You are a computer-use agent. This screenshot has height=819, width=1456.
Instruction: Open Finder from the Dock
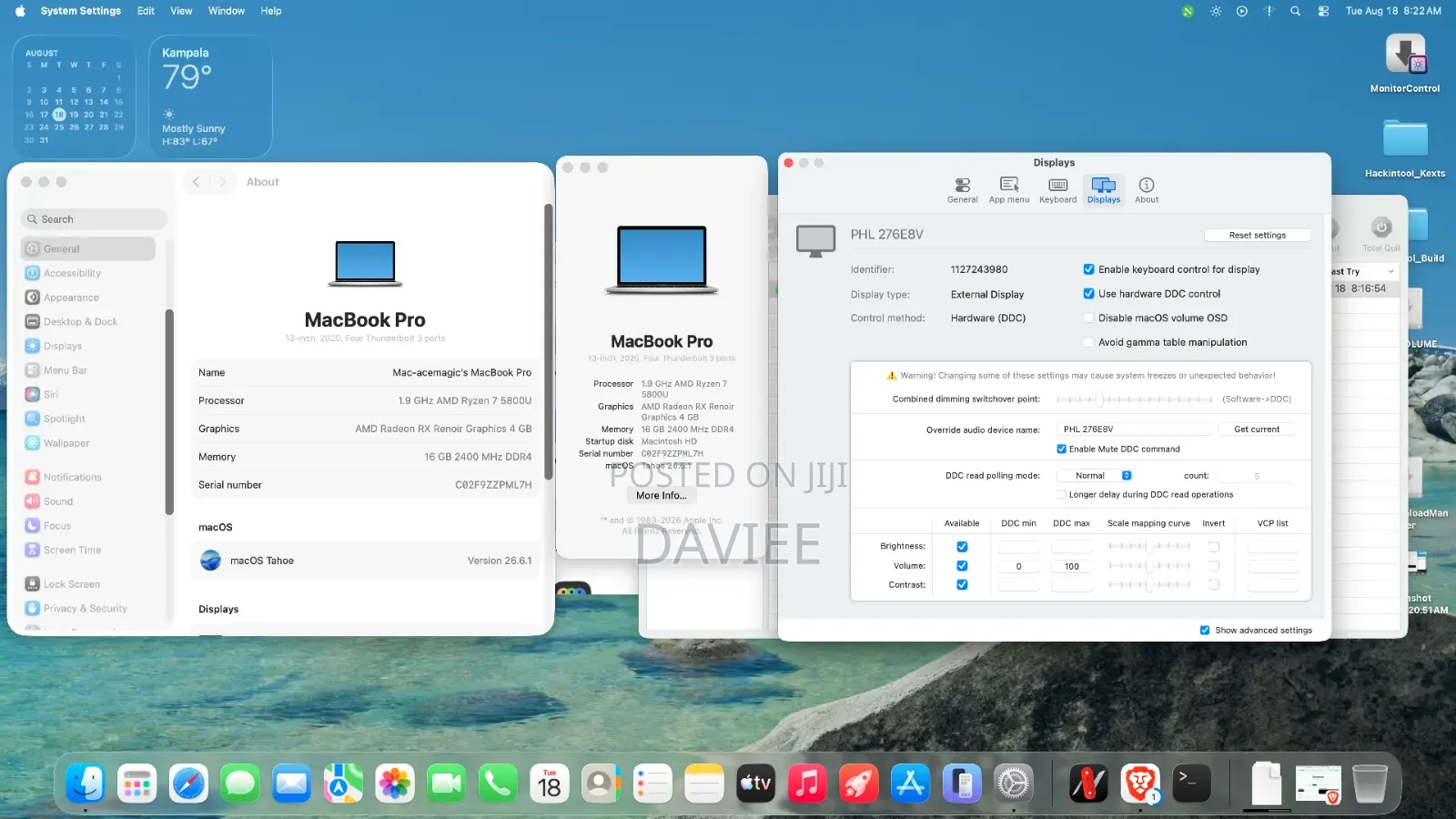pyautogui.click(x=86, y=784)
